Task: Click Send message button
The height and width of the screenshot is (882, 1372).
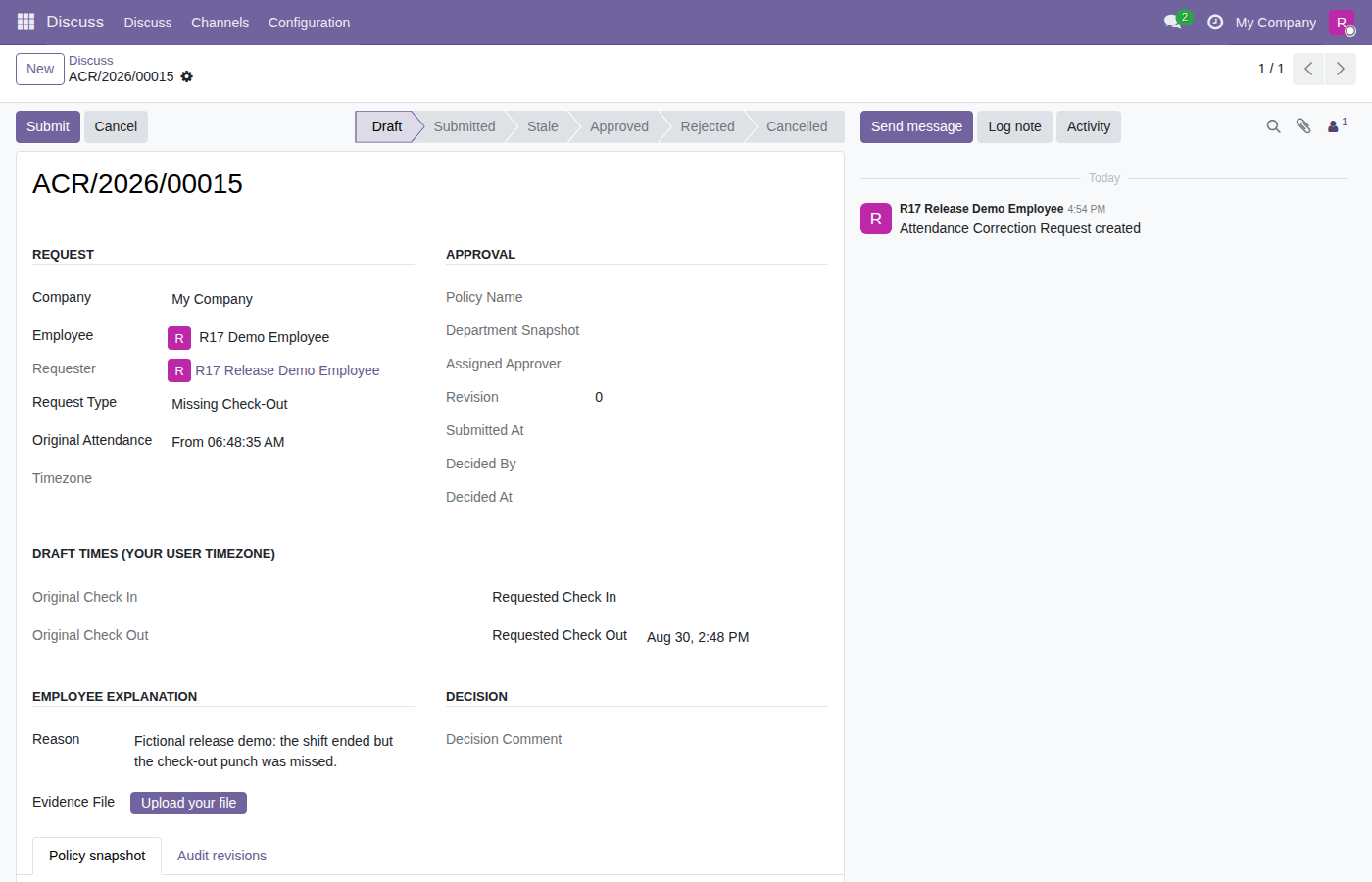Action: click(x=916, y=126)
